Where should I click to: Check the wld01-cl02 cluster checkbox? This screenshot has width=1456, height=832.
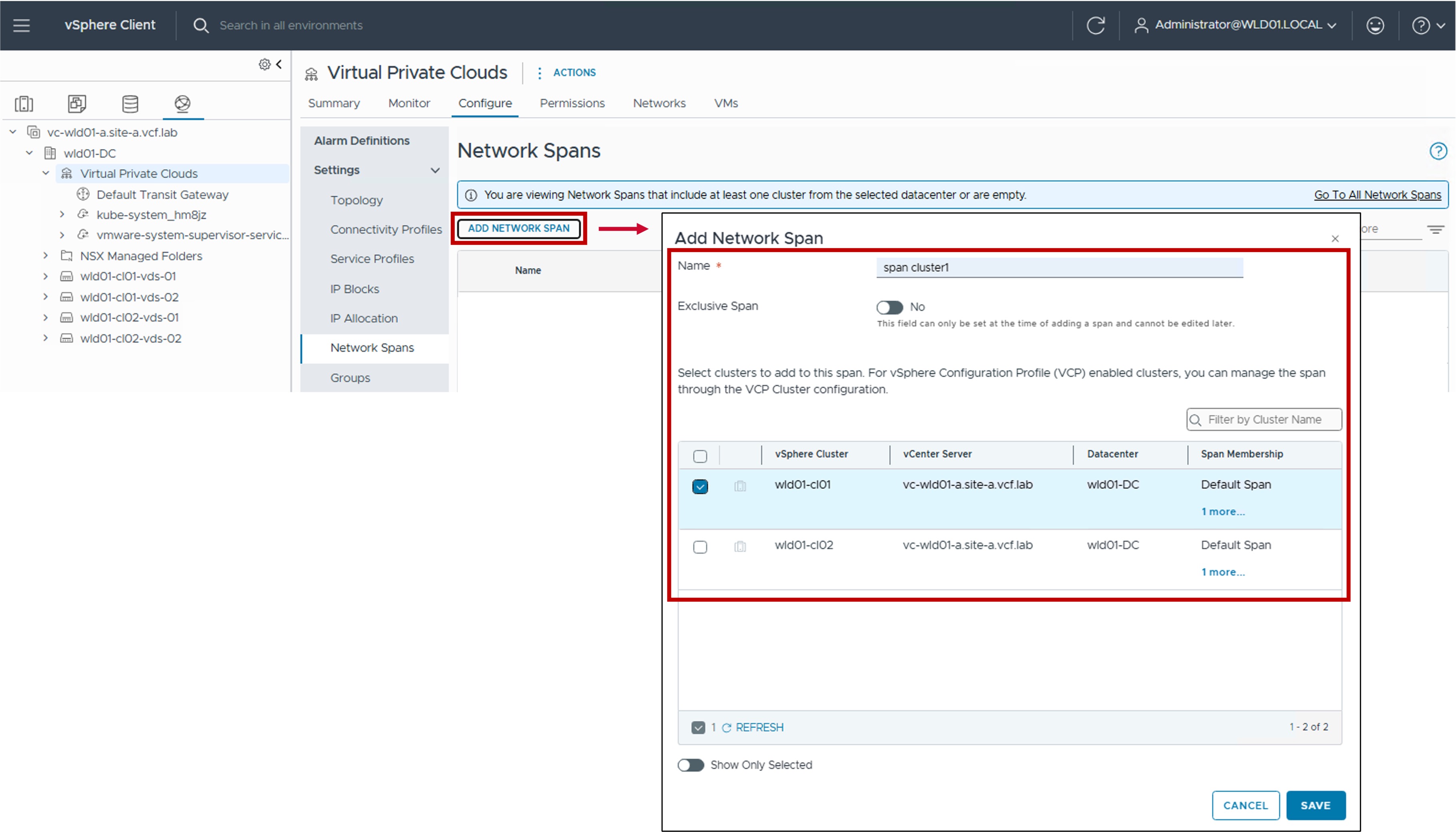(699, 547)
